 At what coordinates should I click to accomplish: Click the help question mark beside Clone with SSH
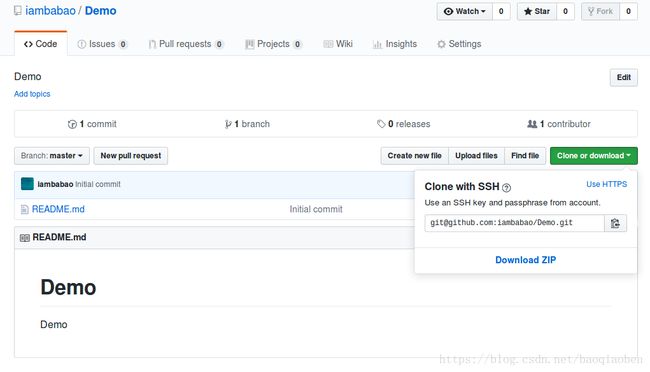click(x=506, y=188)
